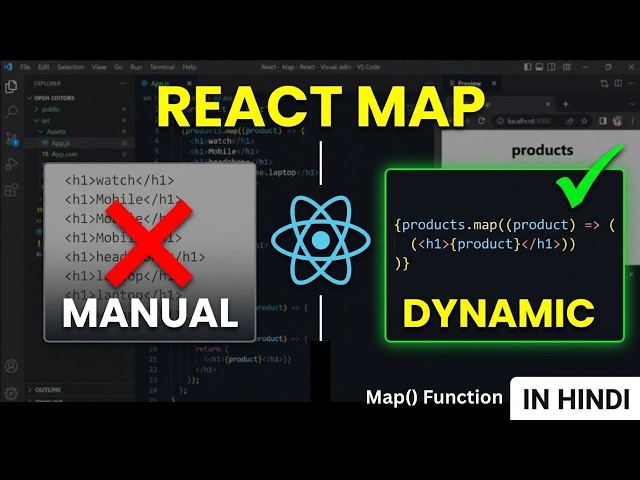The height and width of the screenshot is (480, 640).
Task: Open Customize Layout icon in title bar
Action: (567, 67)
